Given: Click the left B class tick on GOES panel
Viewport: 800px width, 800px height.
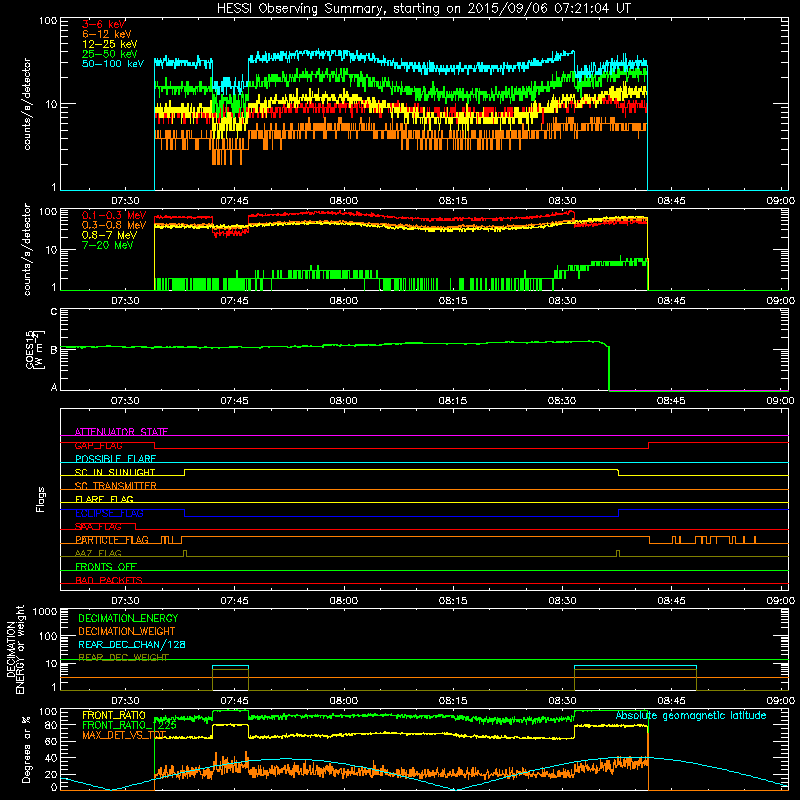Looking at the screenshot, I should (x=54, y=350).
